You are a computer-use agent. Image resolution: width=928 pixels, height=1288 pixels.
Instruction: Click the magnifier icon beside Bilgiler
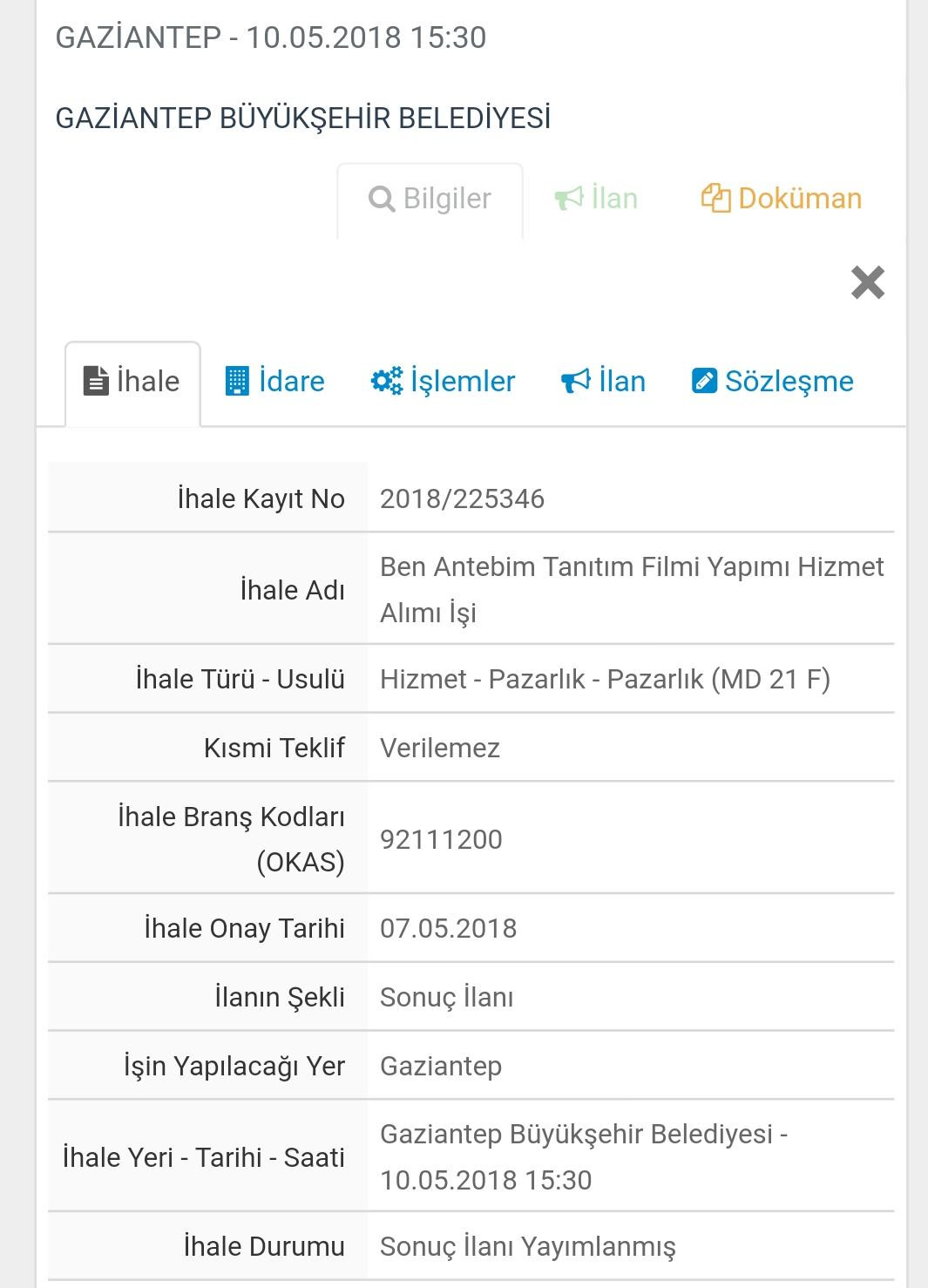click(382, 199)
